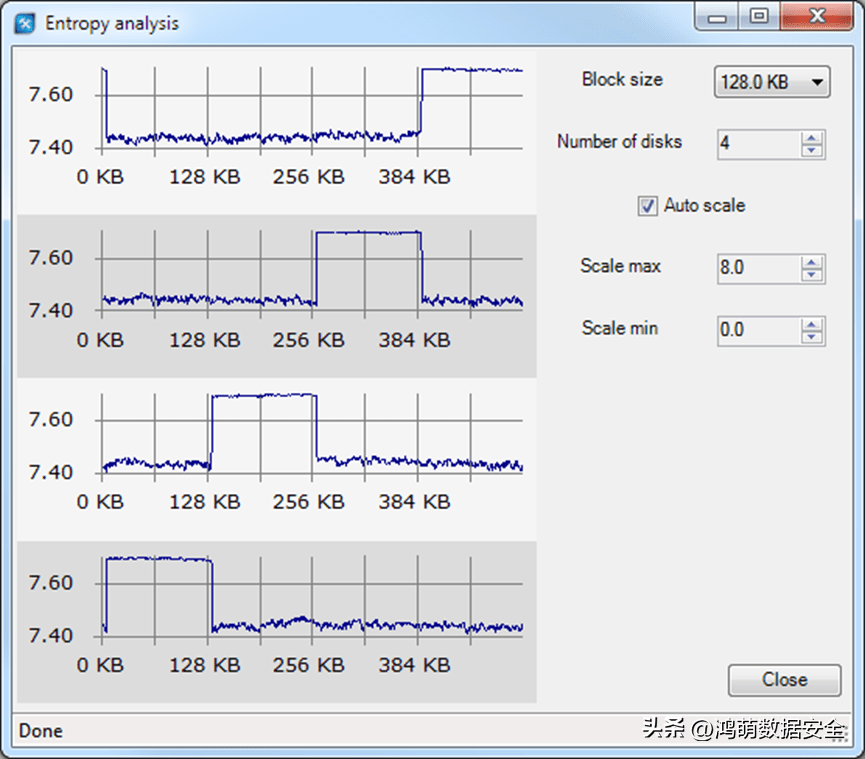The image size is (865, 759).
Task: Select the second disk entropy graph
Action: 276,295
